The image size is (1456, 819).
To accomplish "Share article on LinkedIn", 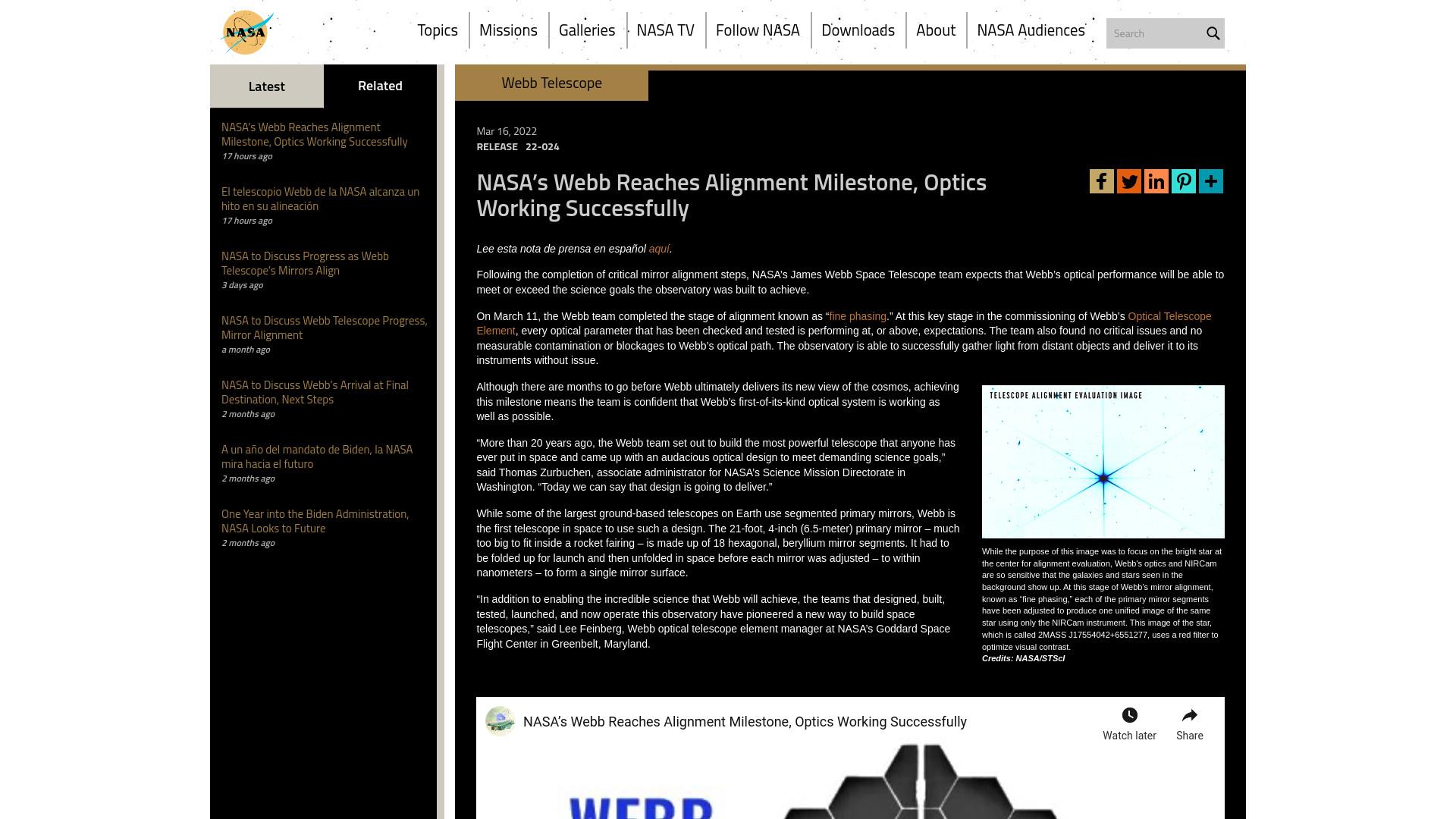I will pyautogui.click(x=1156, y=181).
